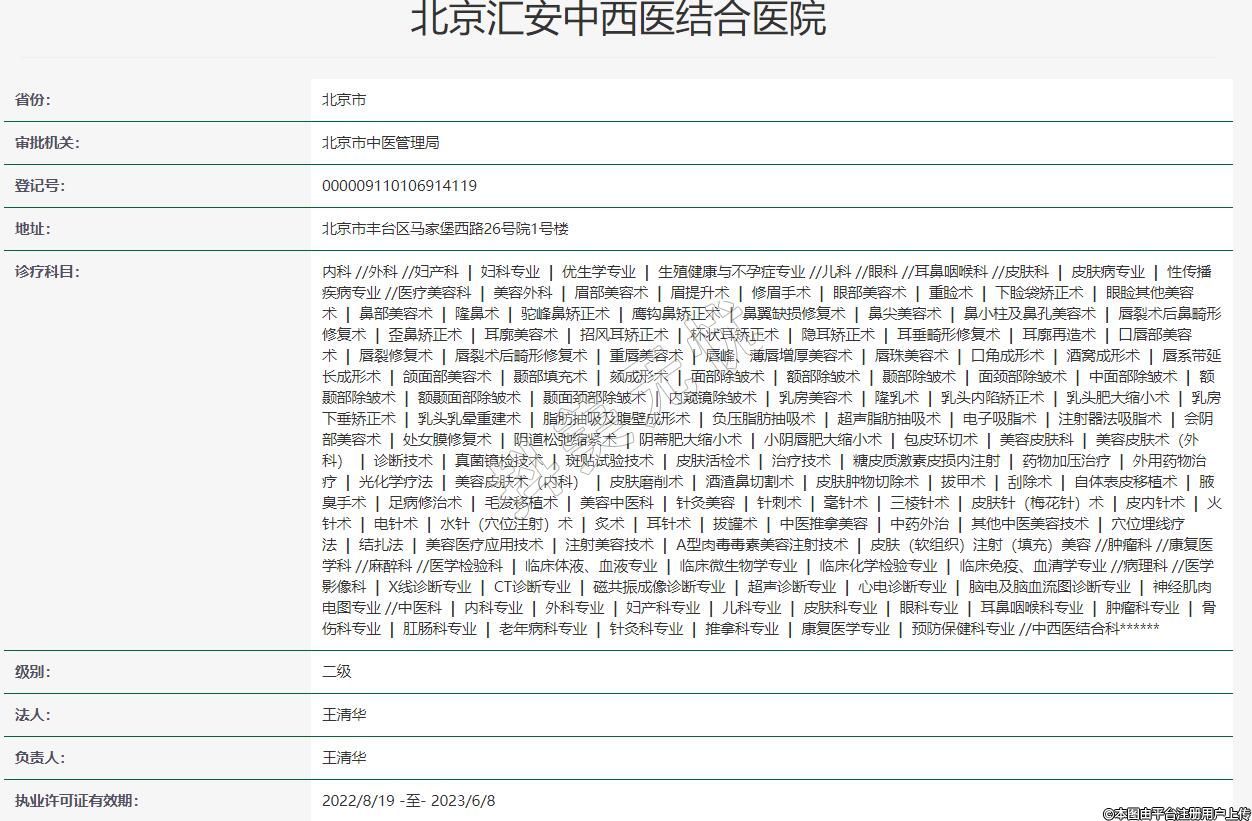Click the 省份 row label
The image size is (1252, 821).
click(33, 100)
